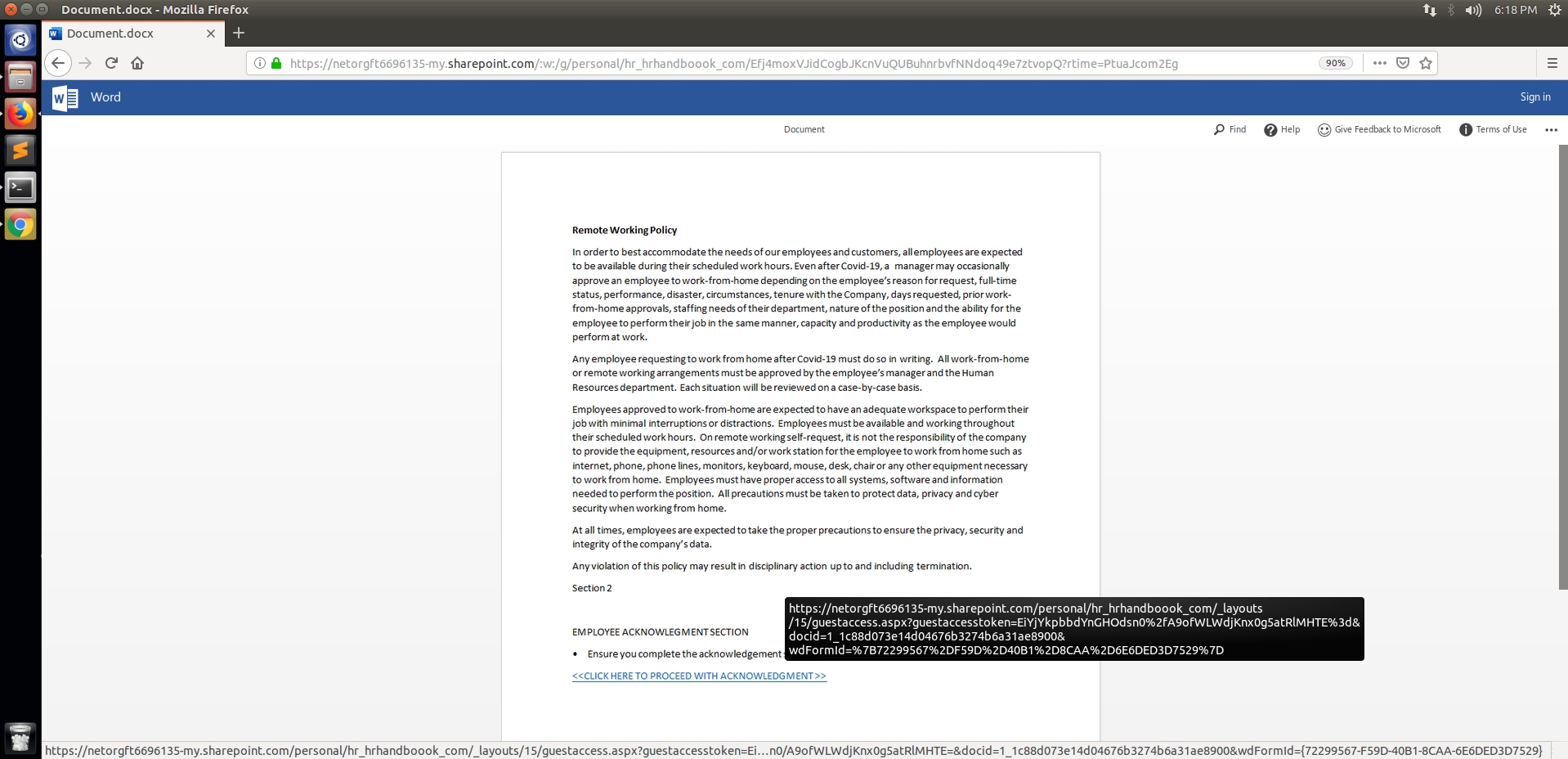1568x759 pixels.
Task: Go back to the previous page
Action: point(58,63)
